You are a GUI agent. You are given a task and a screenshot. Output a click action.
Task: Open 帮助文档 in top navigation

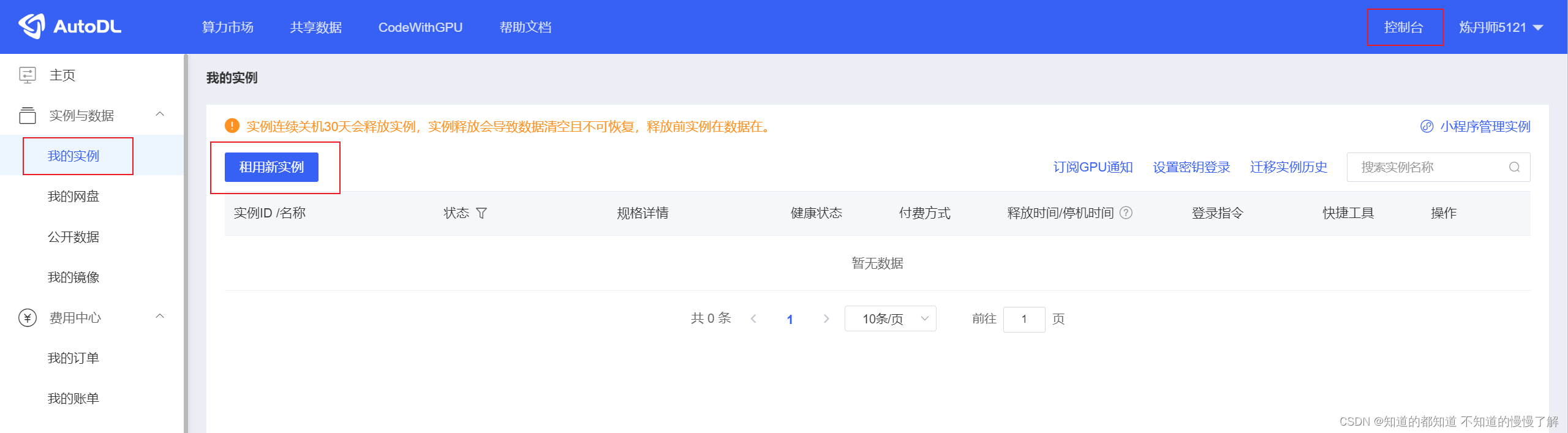(526, 27)
